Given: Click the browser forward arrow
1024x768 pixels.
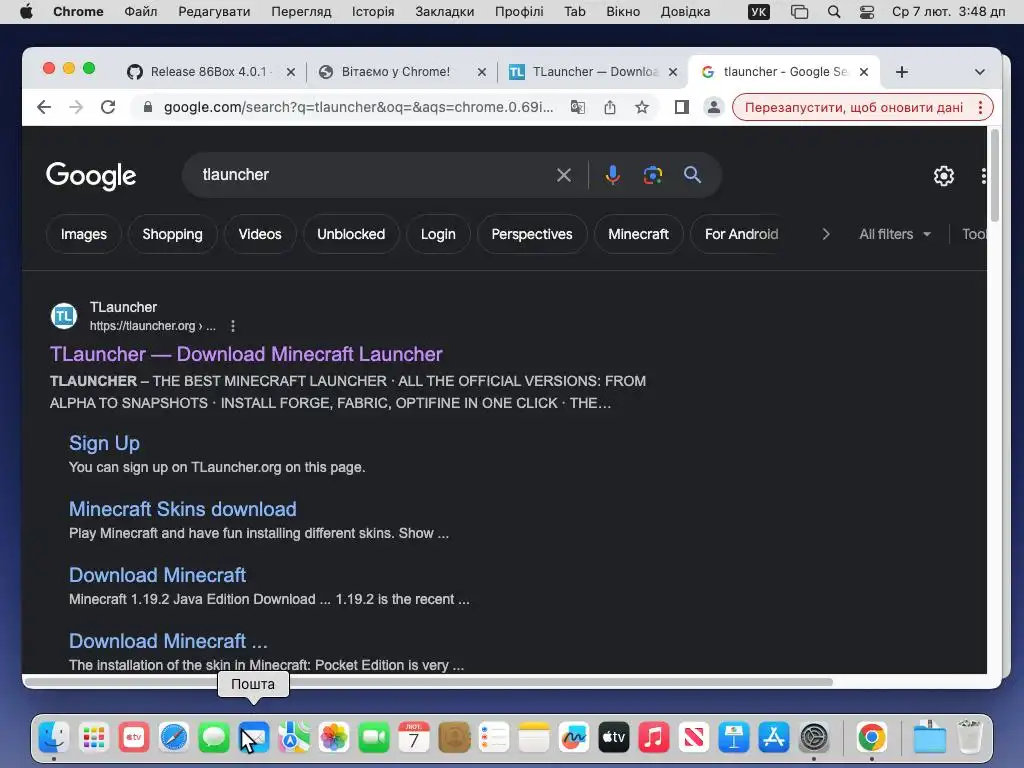Looking at the screenshot, I should point(76,107).
